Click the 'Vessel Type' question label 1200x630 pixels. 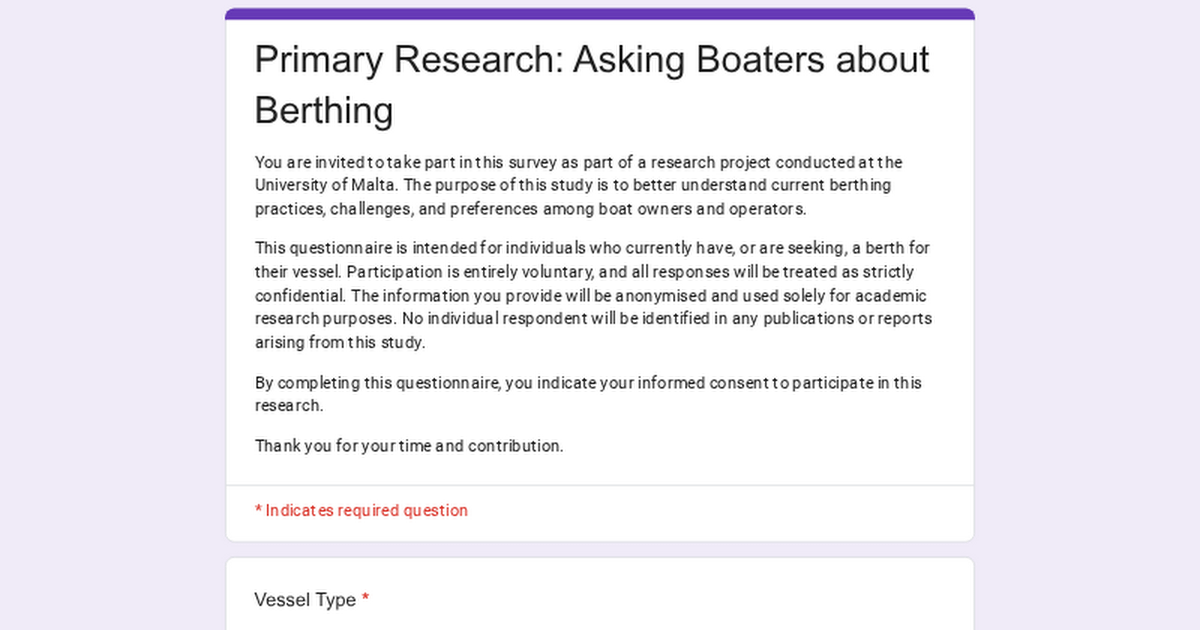click(305, 600)
